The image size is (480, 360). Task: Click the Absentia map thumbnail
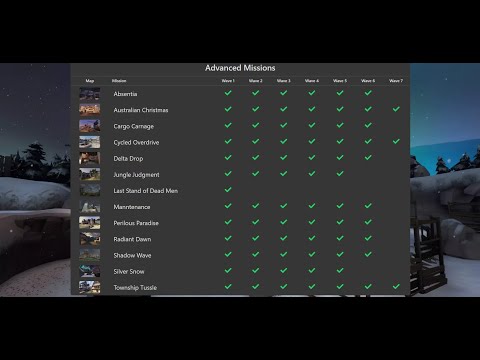(x=90, y=94)
